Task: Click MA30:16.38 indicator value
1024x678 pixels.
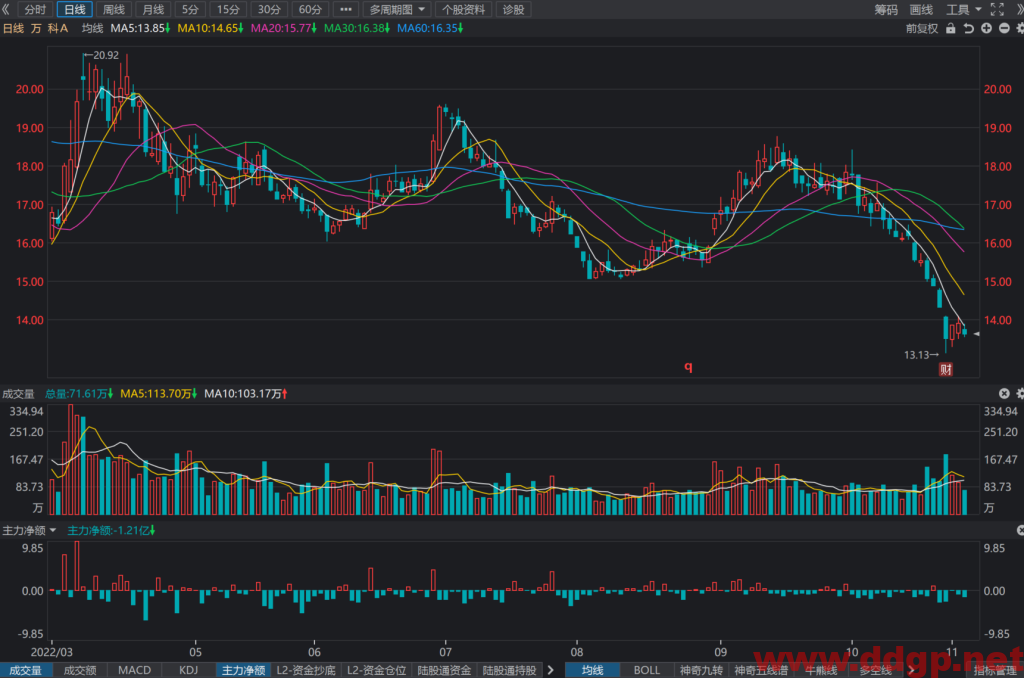Action: pyautogui.click(x=357, y=29)
